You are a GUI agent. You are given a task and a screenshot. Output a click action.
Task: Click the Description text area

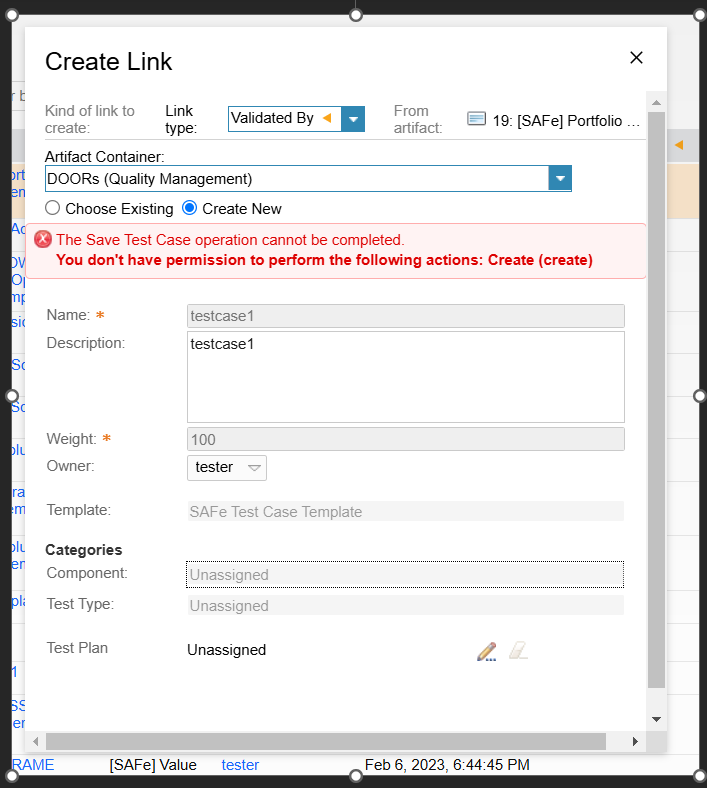[x=405, y=377]
